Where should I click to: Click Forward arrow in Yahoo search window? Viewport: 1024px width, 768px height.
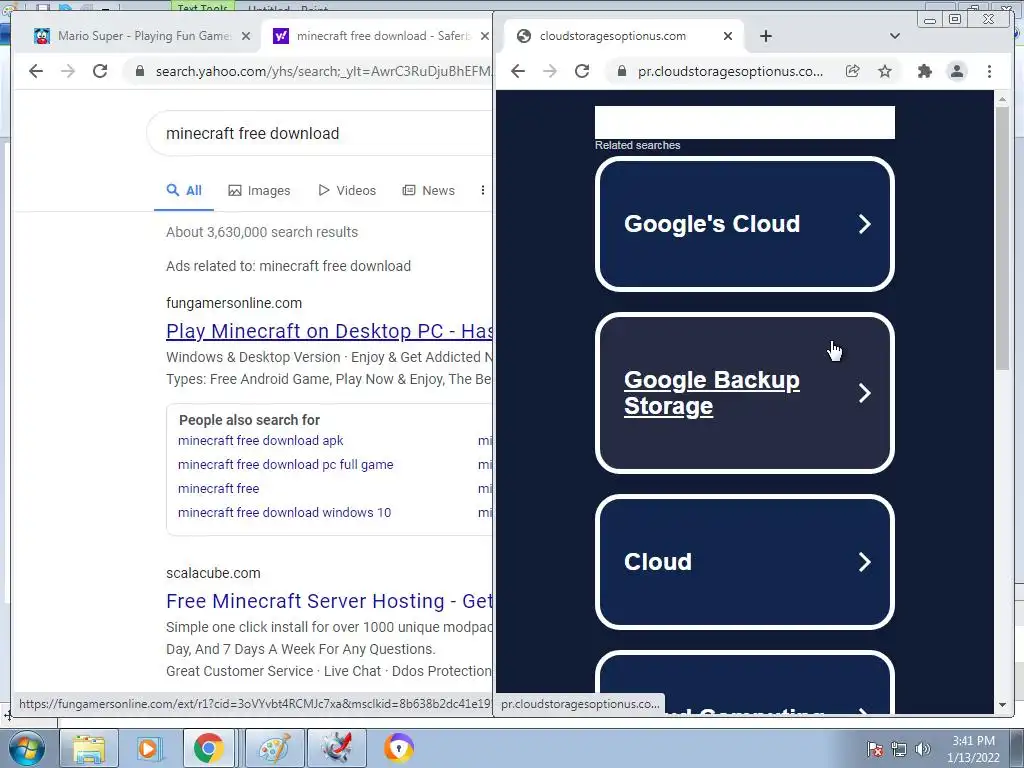pyautogui.click(x=68, y=71)
